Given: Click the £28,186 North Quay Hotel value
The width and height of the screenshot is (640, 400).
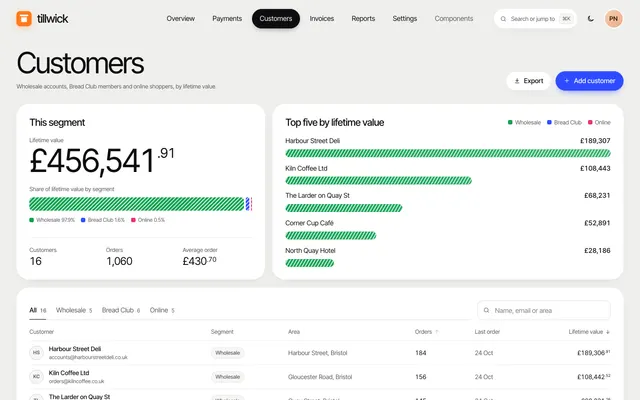Looking at the screenshot, I should coord(597,251).
